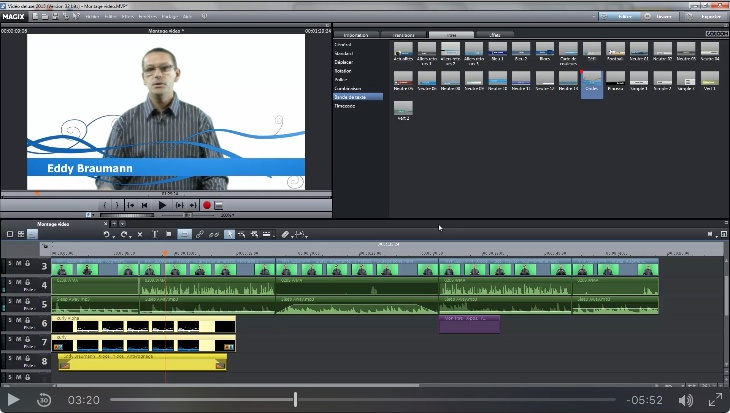Image resolution: width=730 pixels, height=413 pixels.
Task: Click the redo arrow in timeline toolbar
Action: coord(123,234)
